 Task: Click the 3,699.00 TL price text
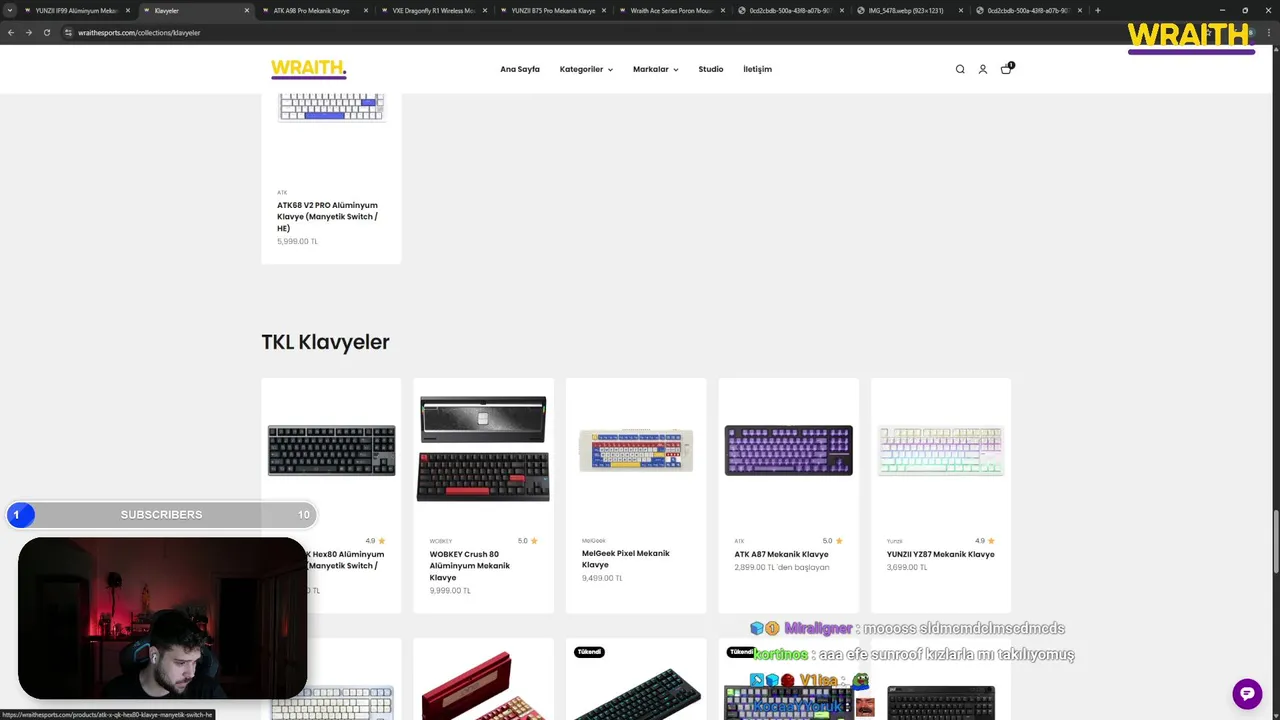[907, 567]
